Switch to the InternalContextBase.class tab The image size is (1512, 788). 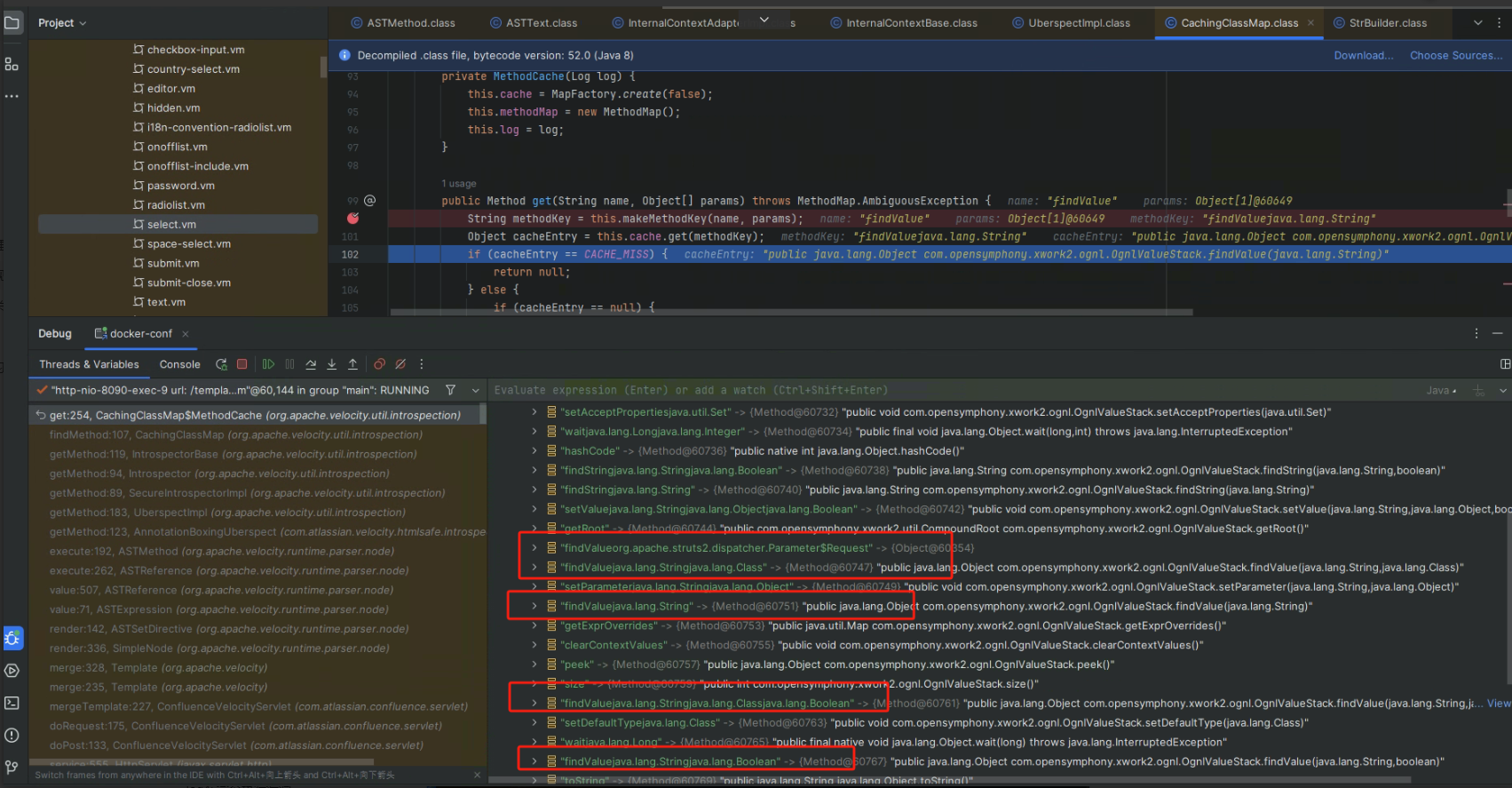(903, 23)
